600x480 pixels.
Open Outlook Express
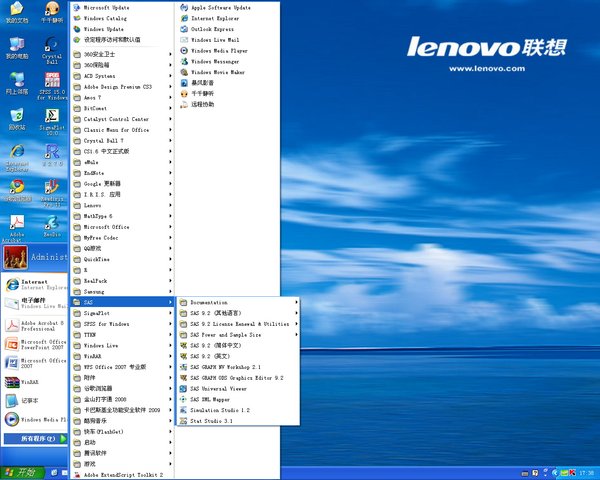(x=227, y=29)
